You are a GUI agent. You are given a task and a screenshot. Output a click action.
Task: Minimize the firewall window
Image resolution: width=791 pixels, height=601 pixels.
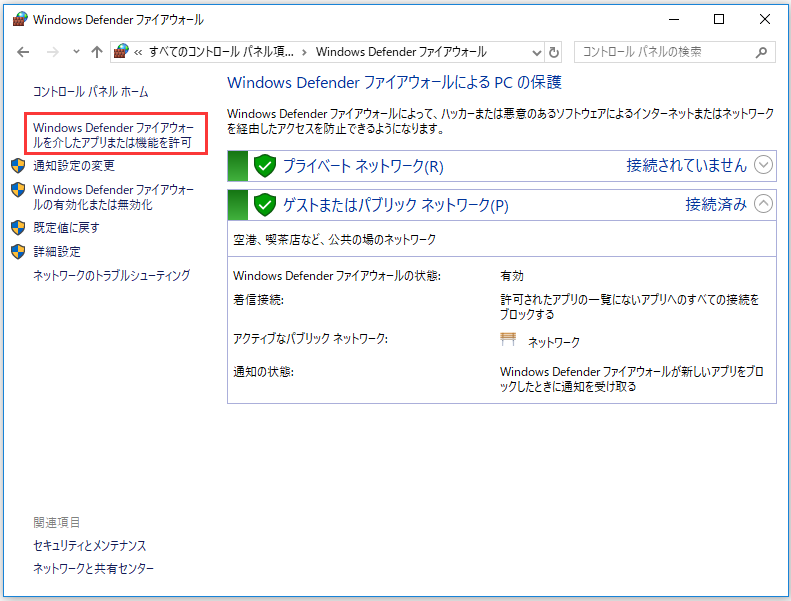click(x=673, y=19)
